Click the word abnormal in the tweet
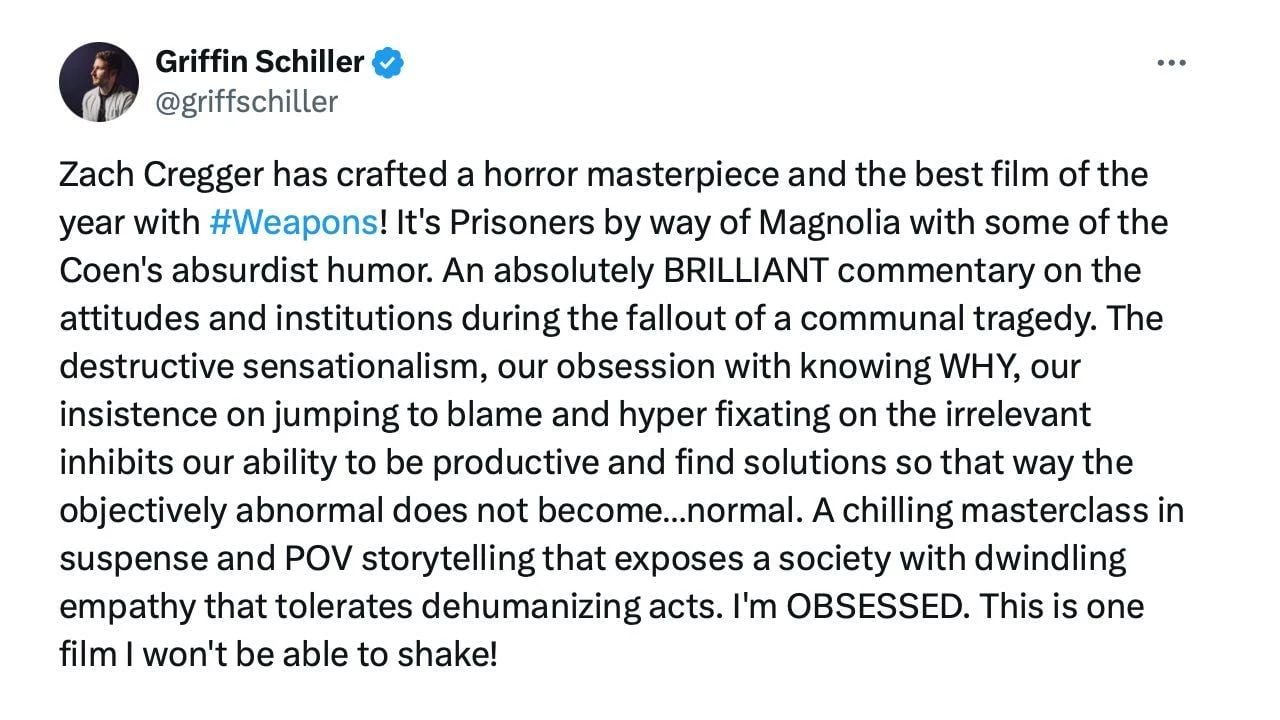 point(314,512)
